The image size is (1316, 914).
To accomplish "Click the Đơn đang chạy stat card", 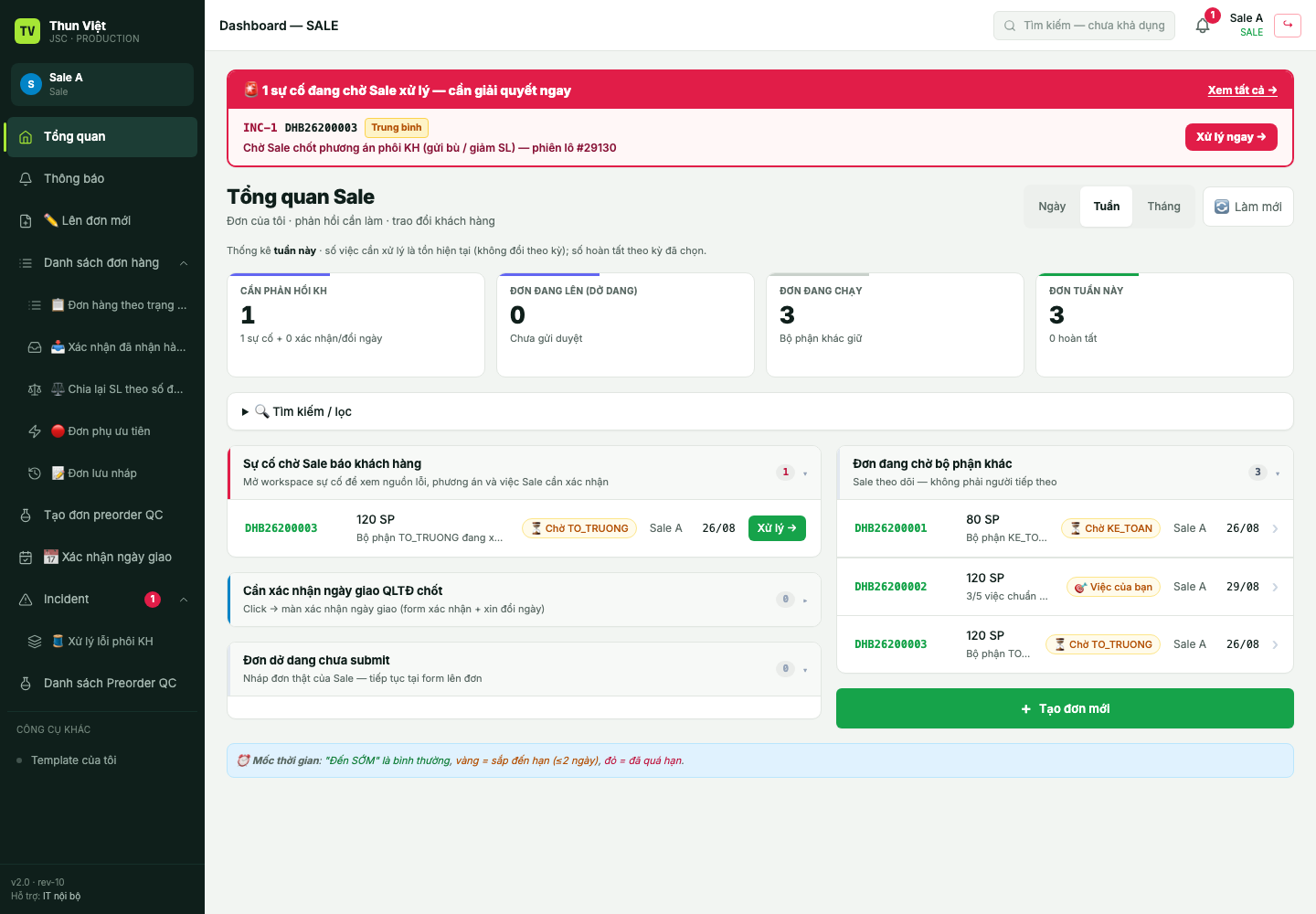I will (895, 324).
